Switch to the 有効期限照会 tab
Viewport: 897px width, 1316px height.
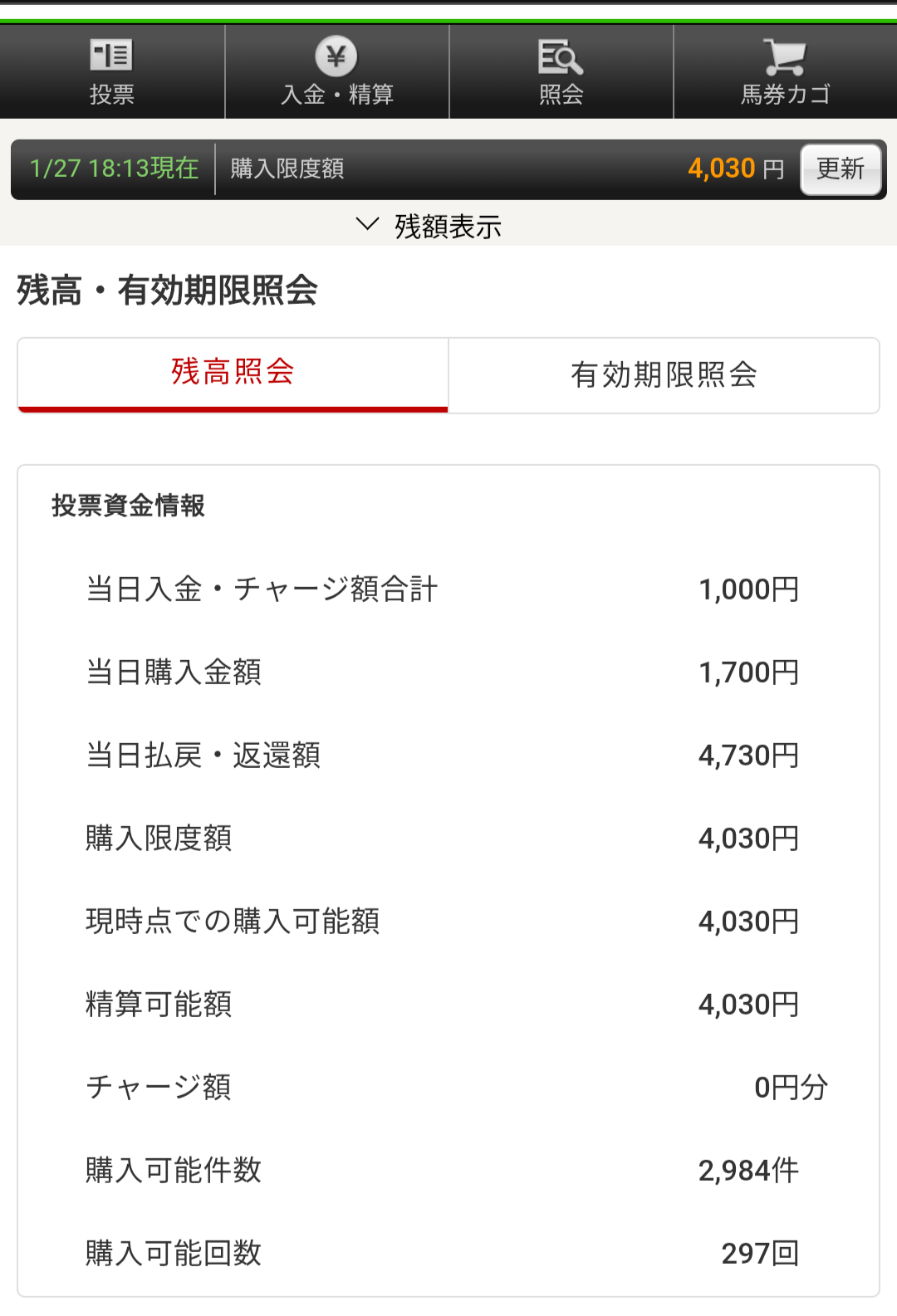click(664, 375)
